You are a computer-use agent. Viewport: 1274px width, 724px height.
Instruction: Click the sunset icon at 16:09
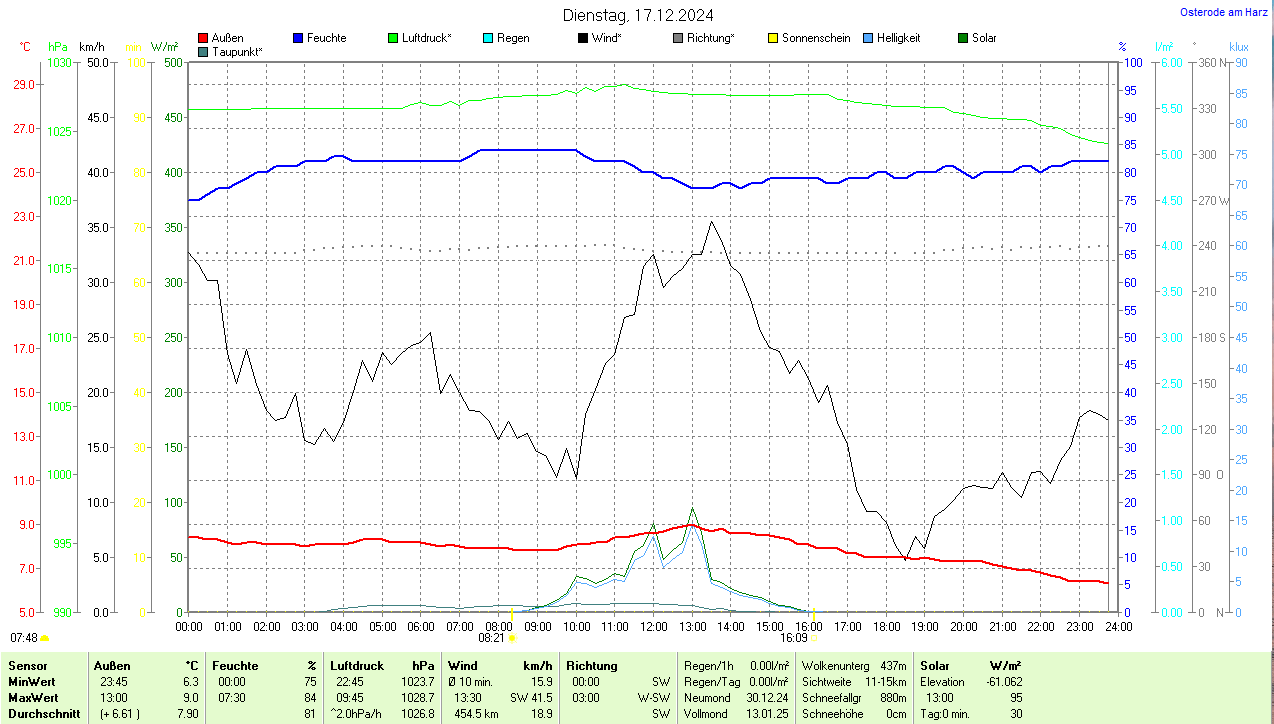[815, 637]
